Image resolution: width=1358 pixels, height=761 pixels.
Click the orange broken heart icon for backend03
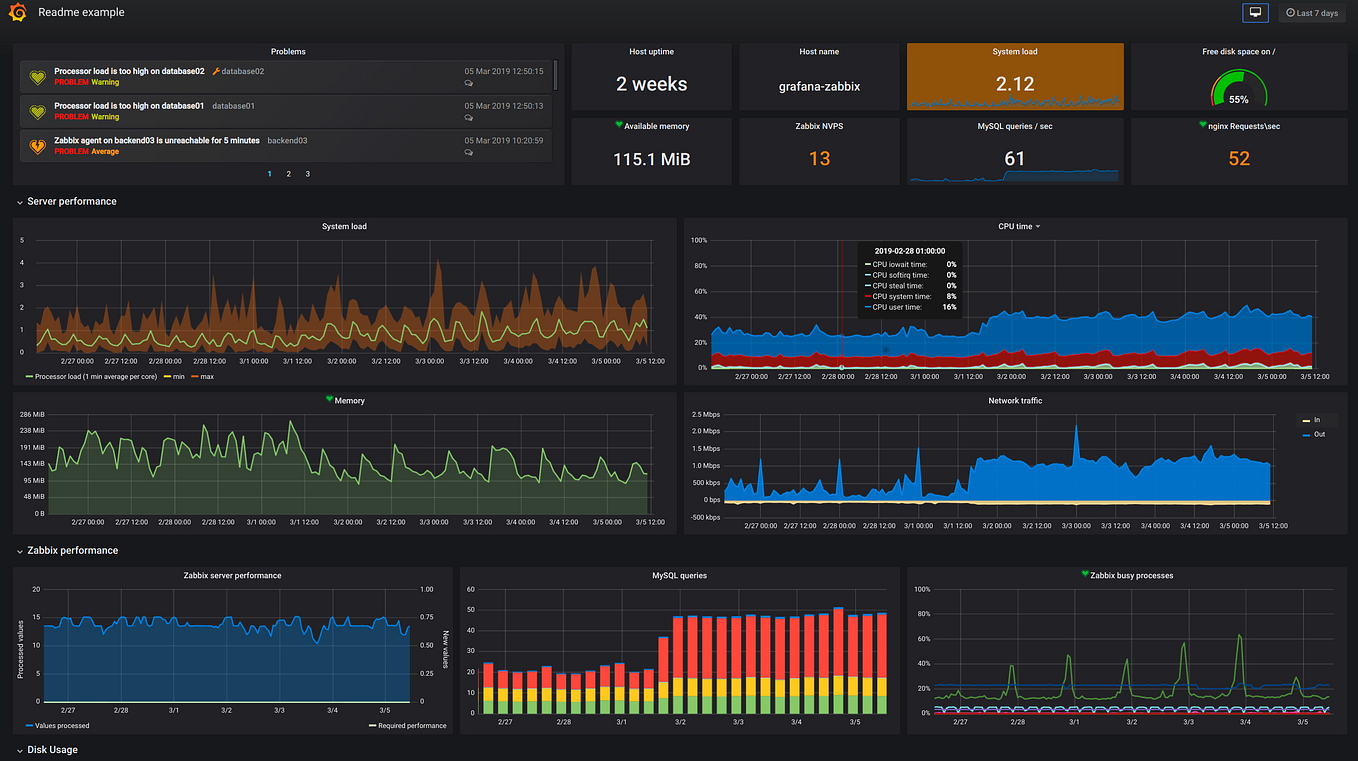pos(37,146)
